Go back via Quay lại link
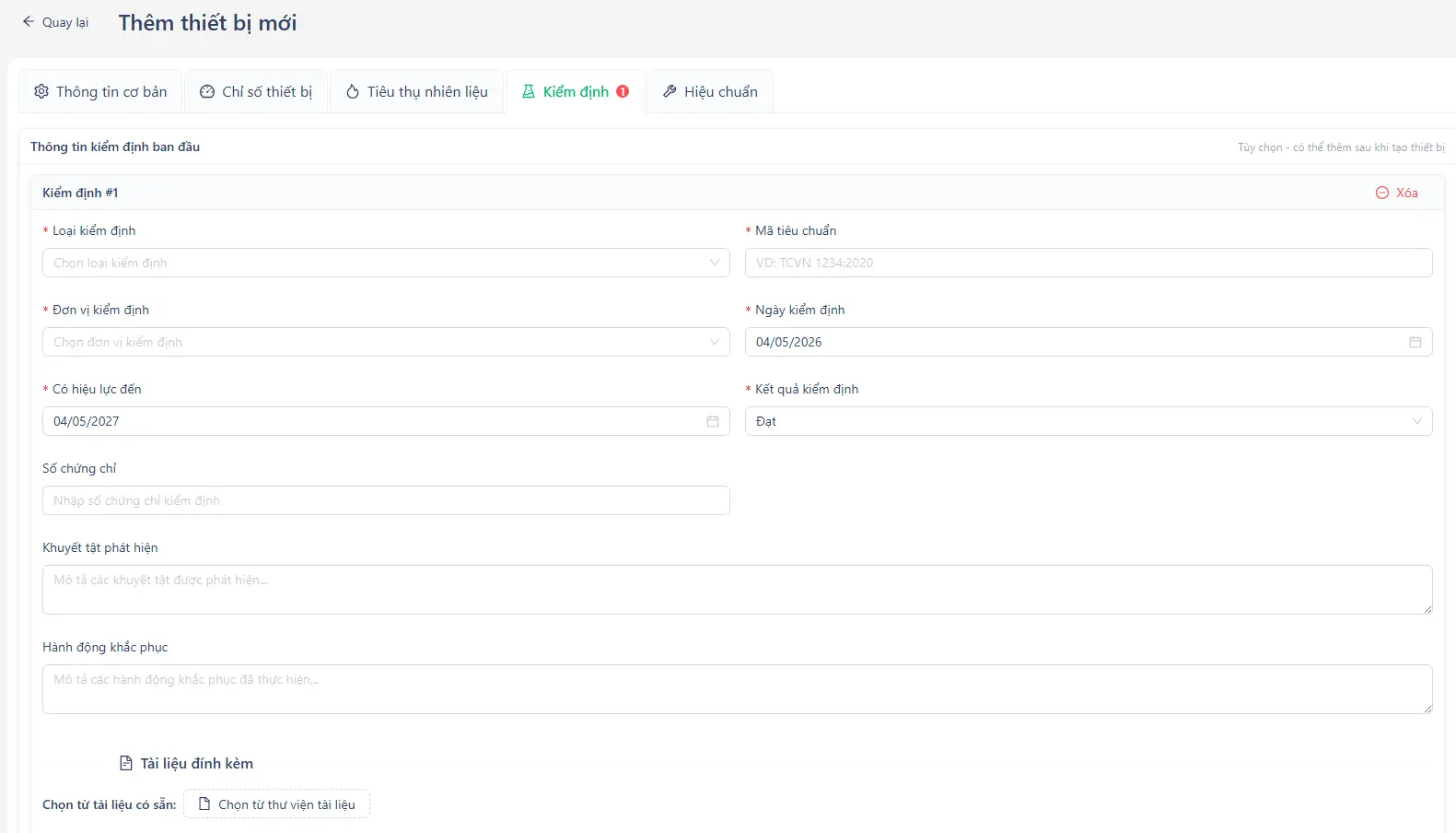1456x833 pixels. click(x=55, y=22)
